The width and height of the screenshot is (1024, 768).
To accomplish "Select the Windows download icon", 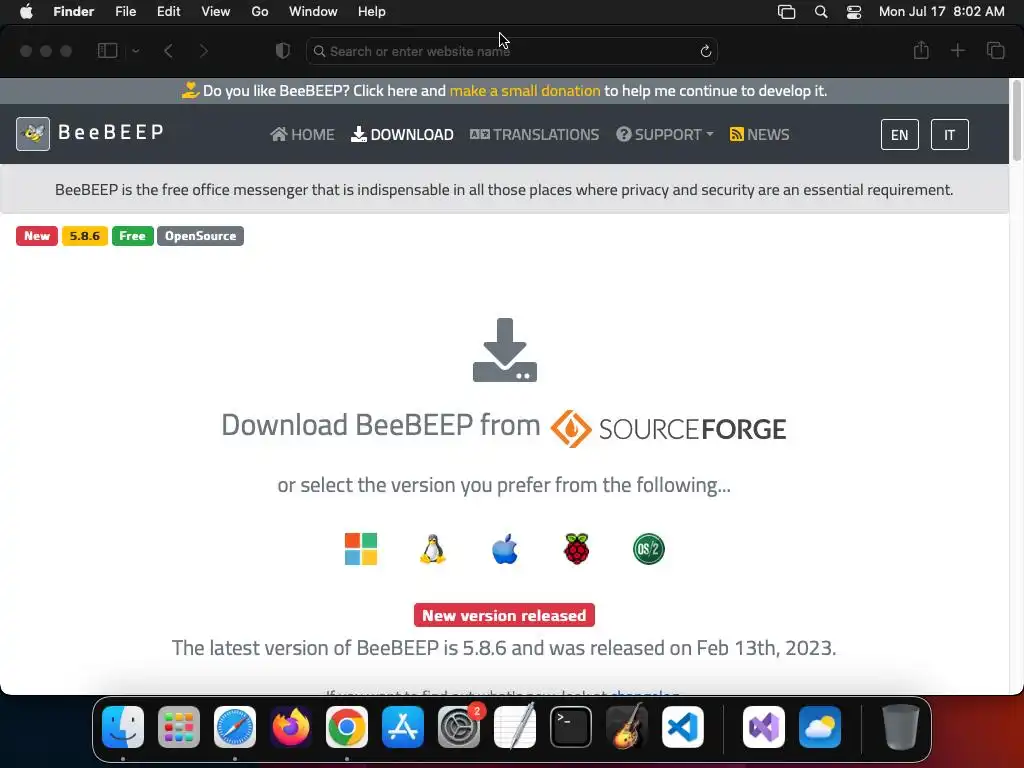I will tap(361, 549).
